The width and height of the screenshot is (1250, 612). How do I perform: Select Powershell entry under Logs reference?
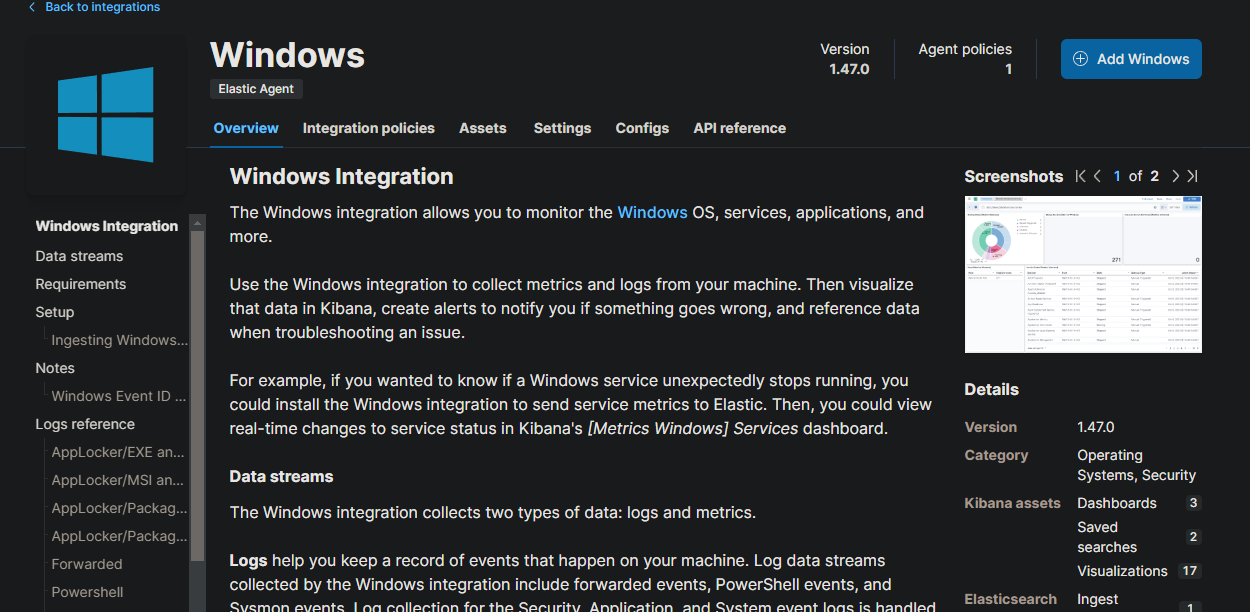pyautogui.click(x=87, y=592)
